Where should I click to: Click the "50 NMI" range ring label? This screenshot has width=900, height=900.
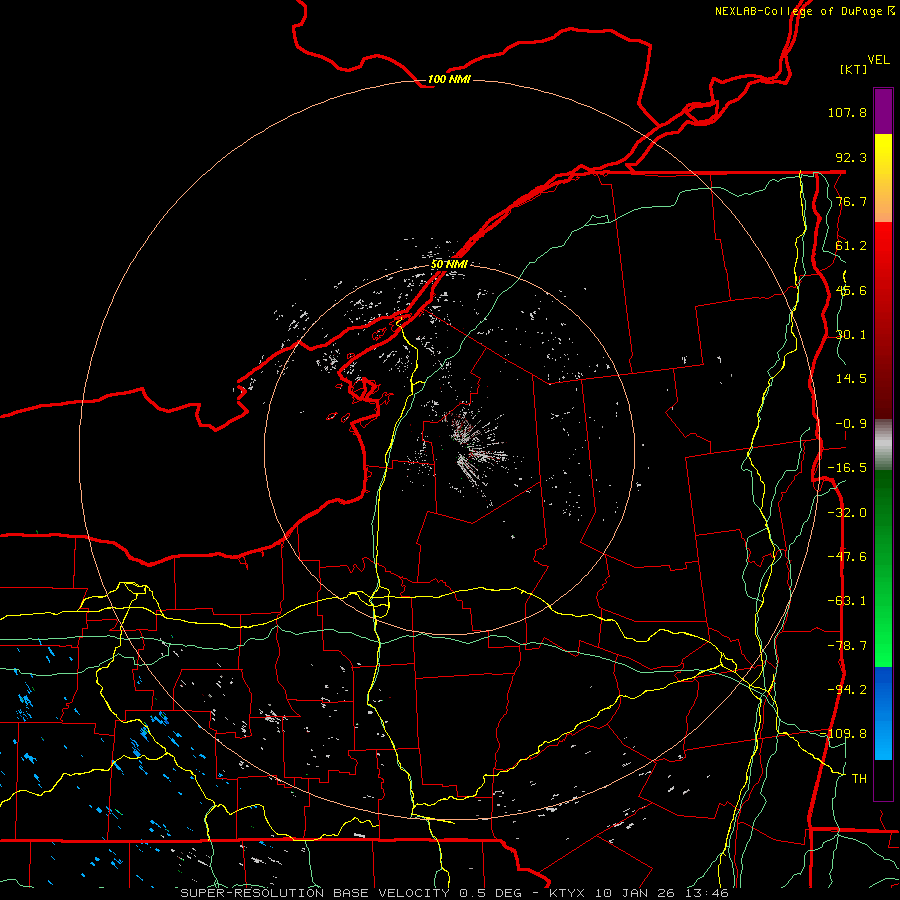pos(449,264)
